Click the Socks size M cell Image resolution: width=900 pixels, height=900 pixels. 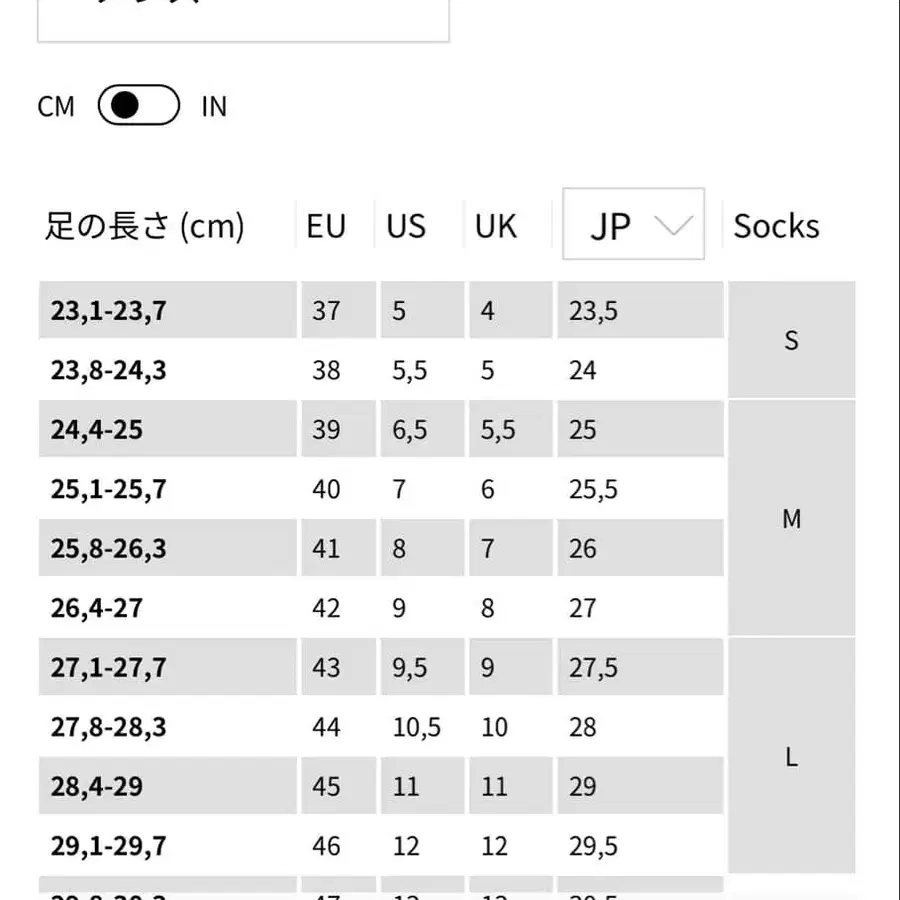[791, 519]
